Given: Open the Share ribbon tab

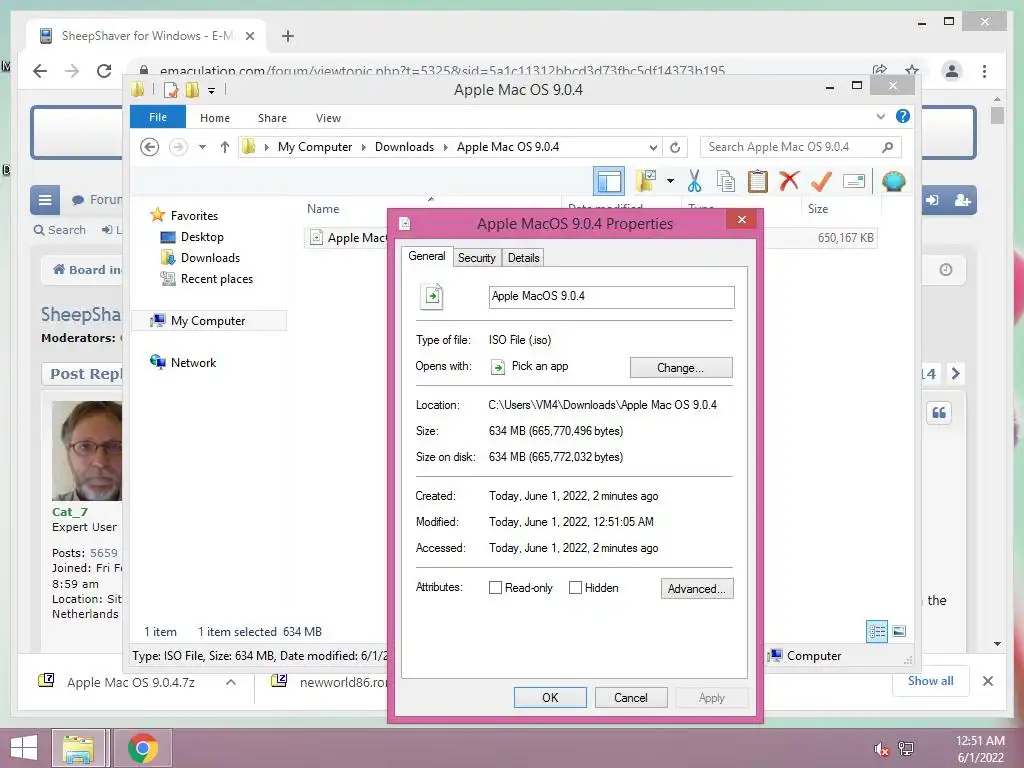Looking at the screenshot, I should 272,118.
